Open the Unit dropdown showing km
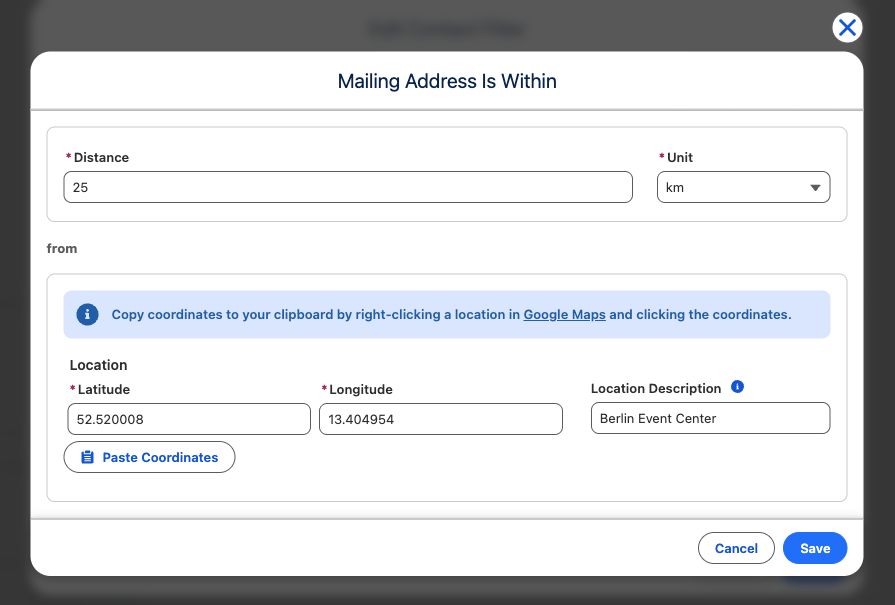Viewport: 895px width, 605px height. coord(743,187)
